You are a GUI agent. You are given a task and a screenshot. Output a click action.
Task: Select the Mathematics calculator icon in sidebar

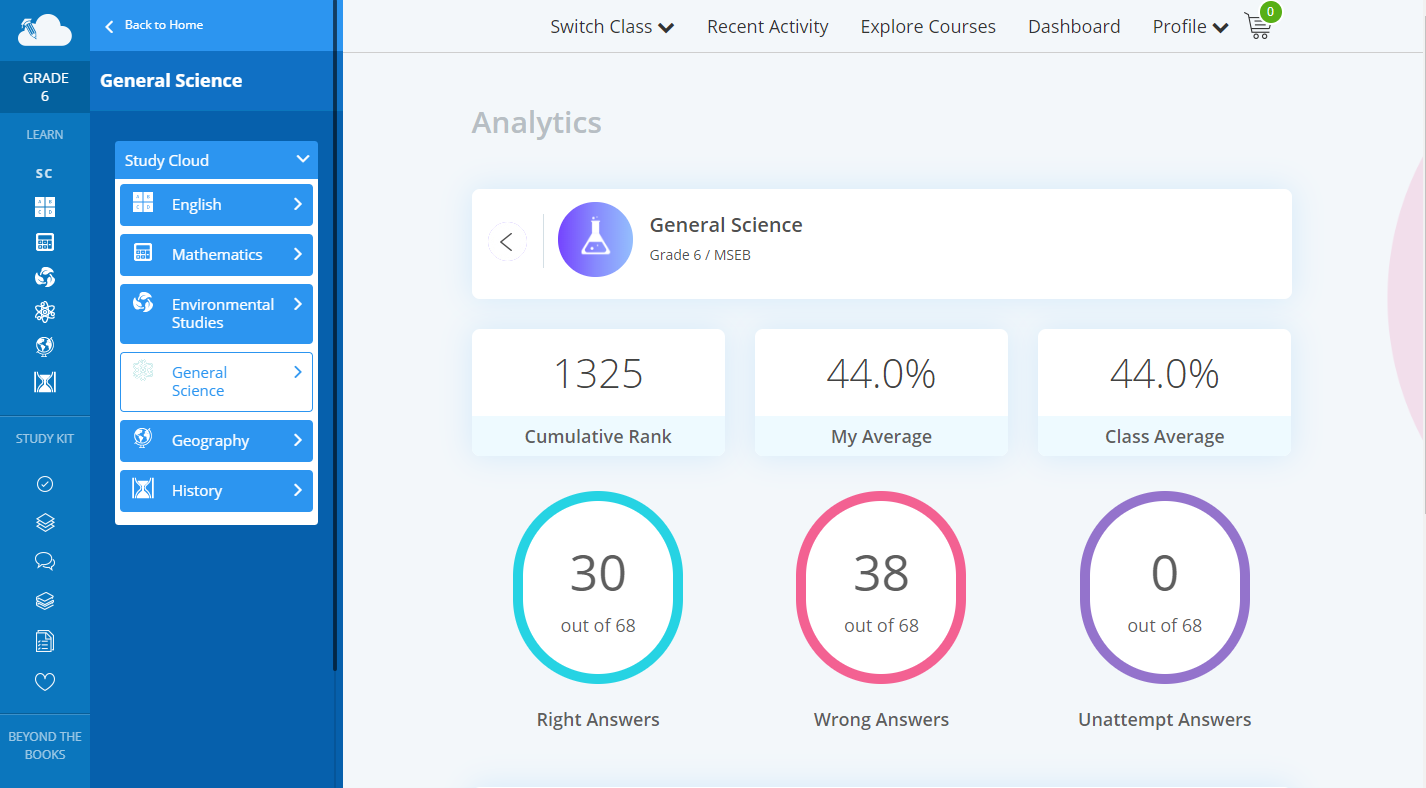point(45,242)
